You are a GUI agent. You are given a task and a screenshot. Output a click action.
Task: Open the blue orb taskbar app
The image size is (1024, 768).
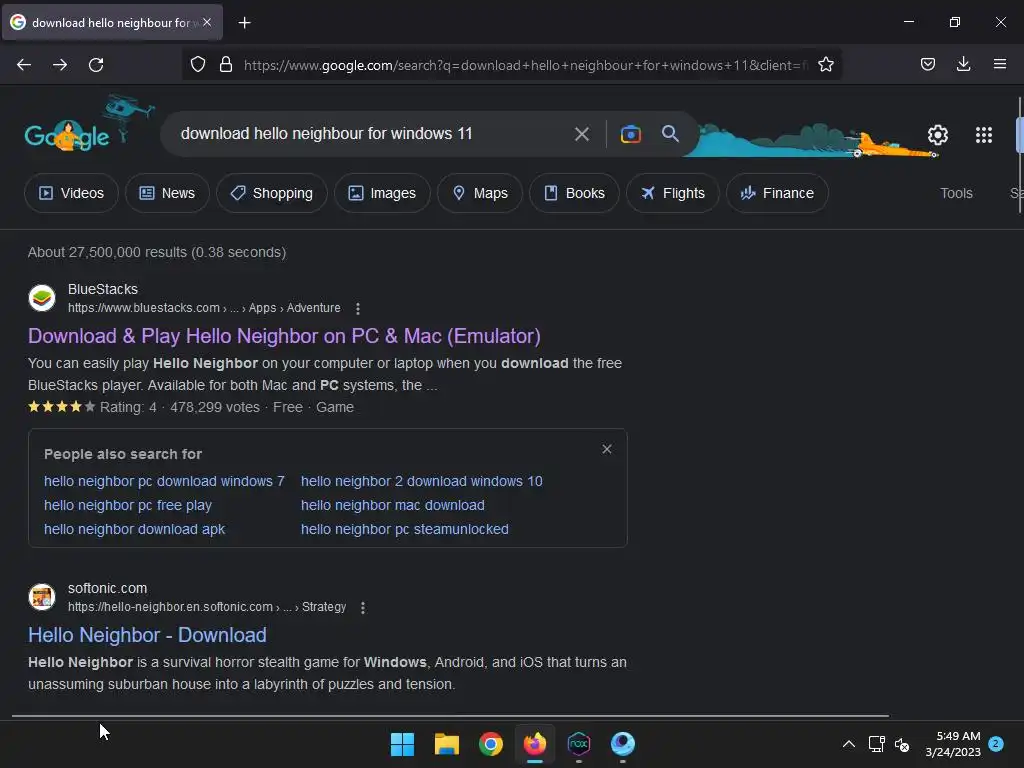pos(623,744)
